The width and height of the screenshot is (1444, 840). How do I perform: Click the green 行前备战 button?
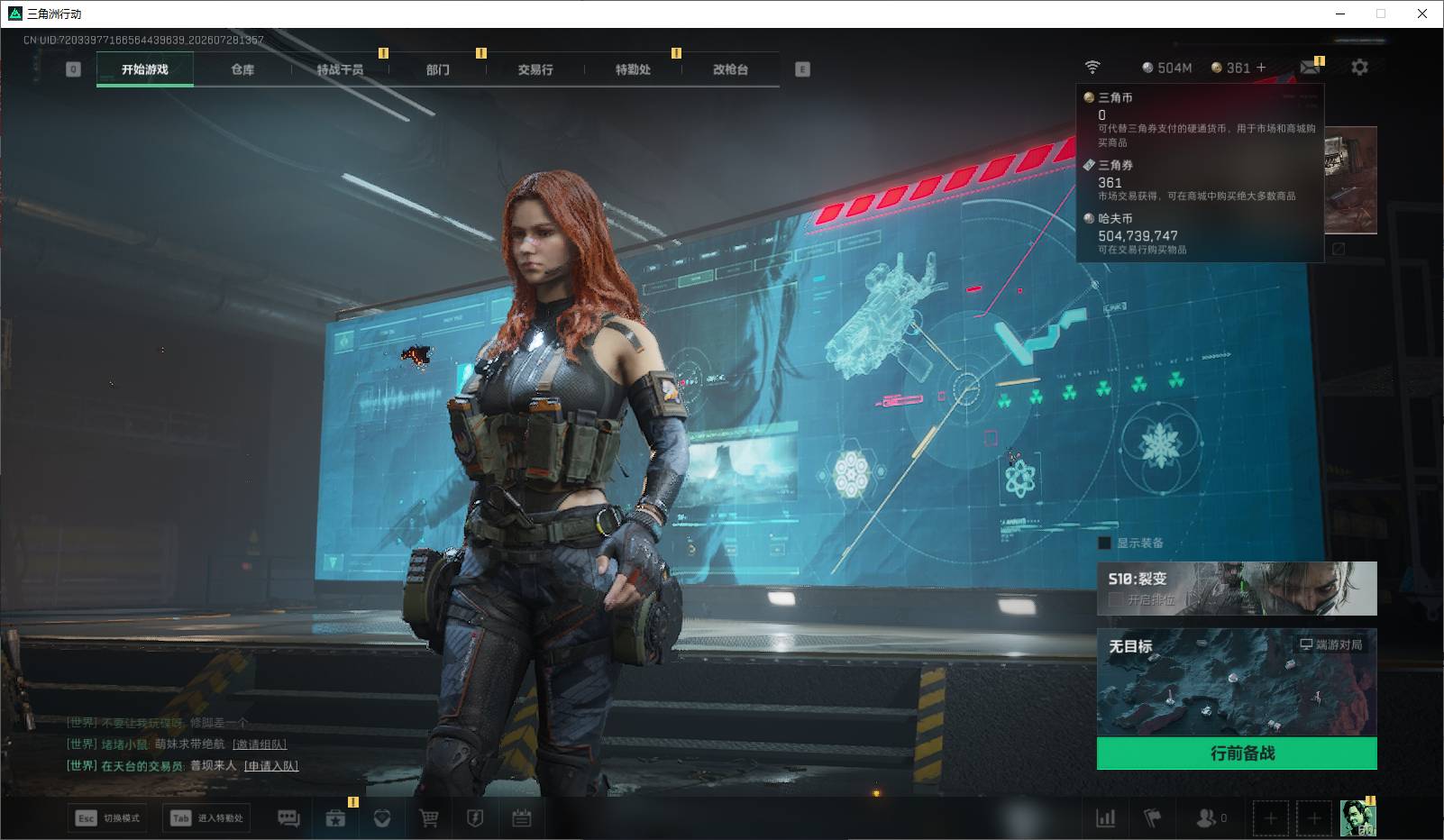(x=1237, y=753)
